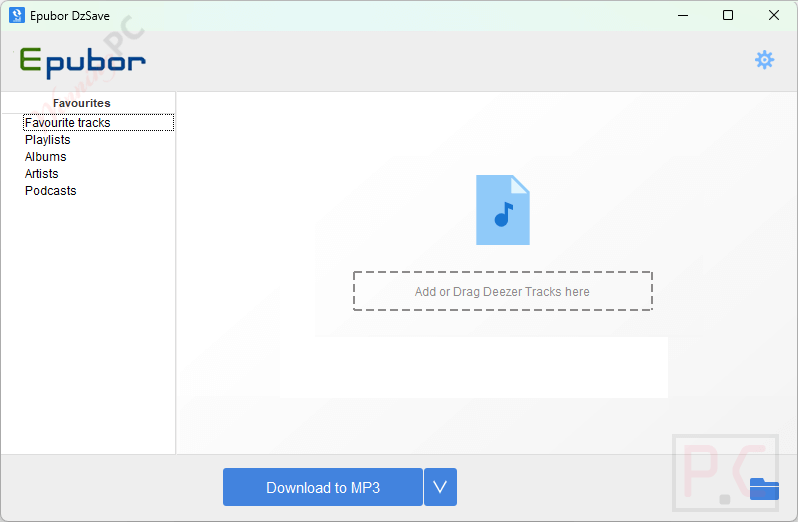Click the music file icon in center
This screenshot has height=522, width=798.
click(503, 210)
